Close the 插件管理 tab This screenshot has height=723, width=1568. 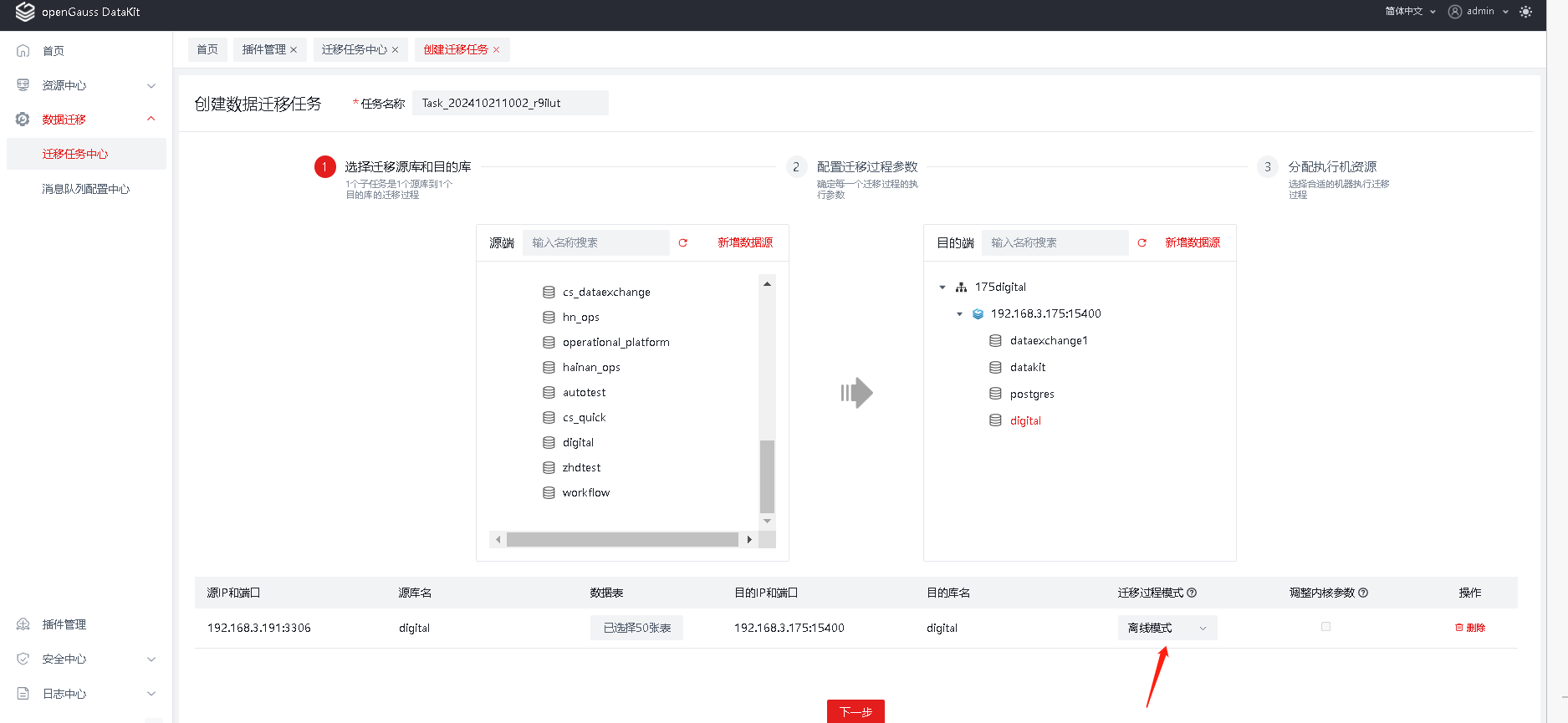(x=294, y=50)
